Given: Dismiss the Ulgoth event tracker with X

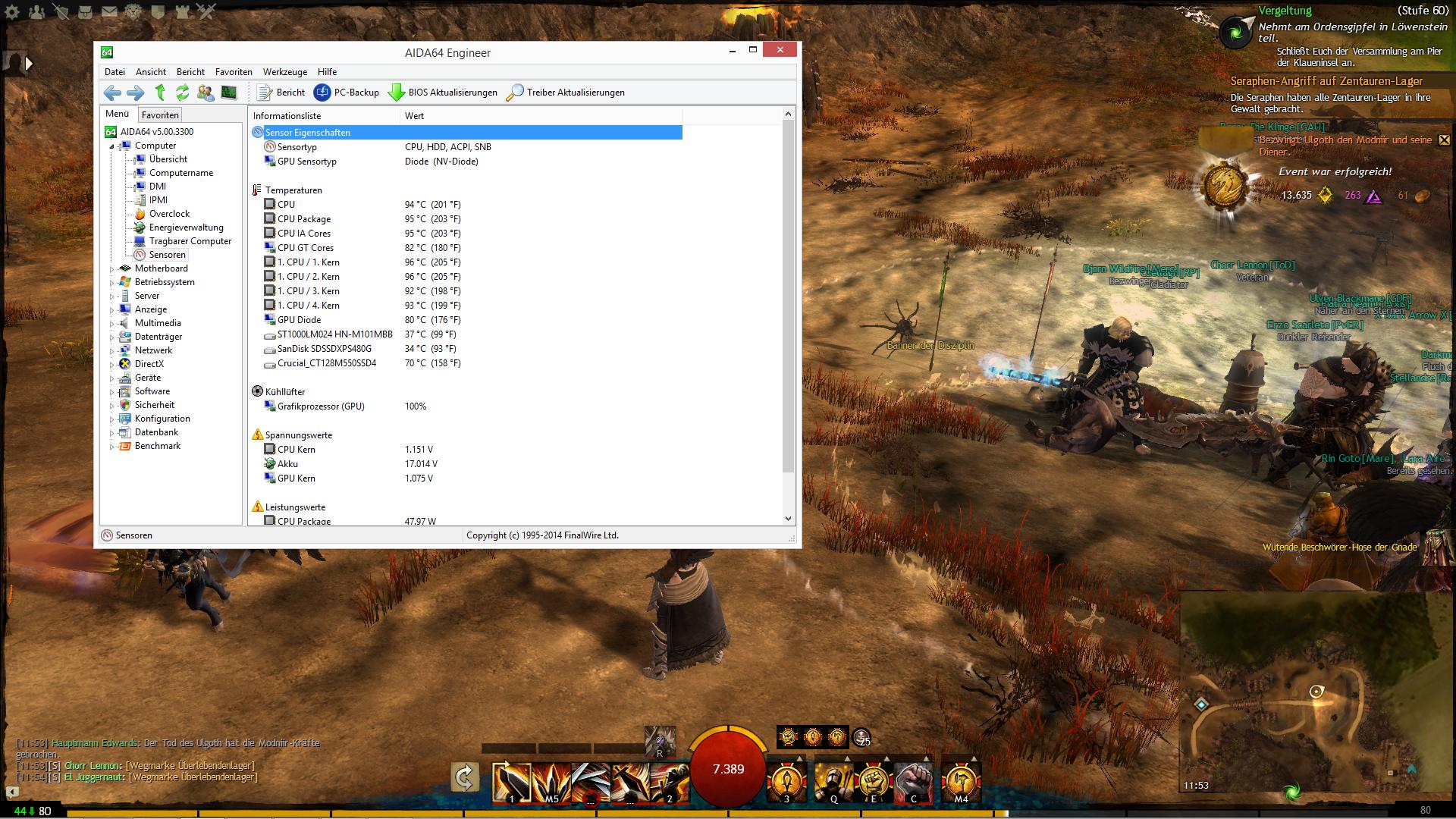Looking at the screenshot, I should click(1444, 140).
